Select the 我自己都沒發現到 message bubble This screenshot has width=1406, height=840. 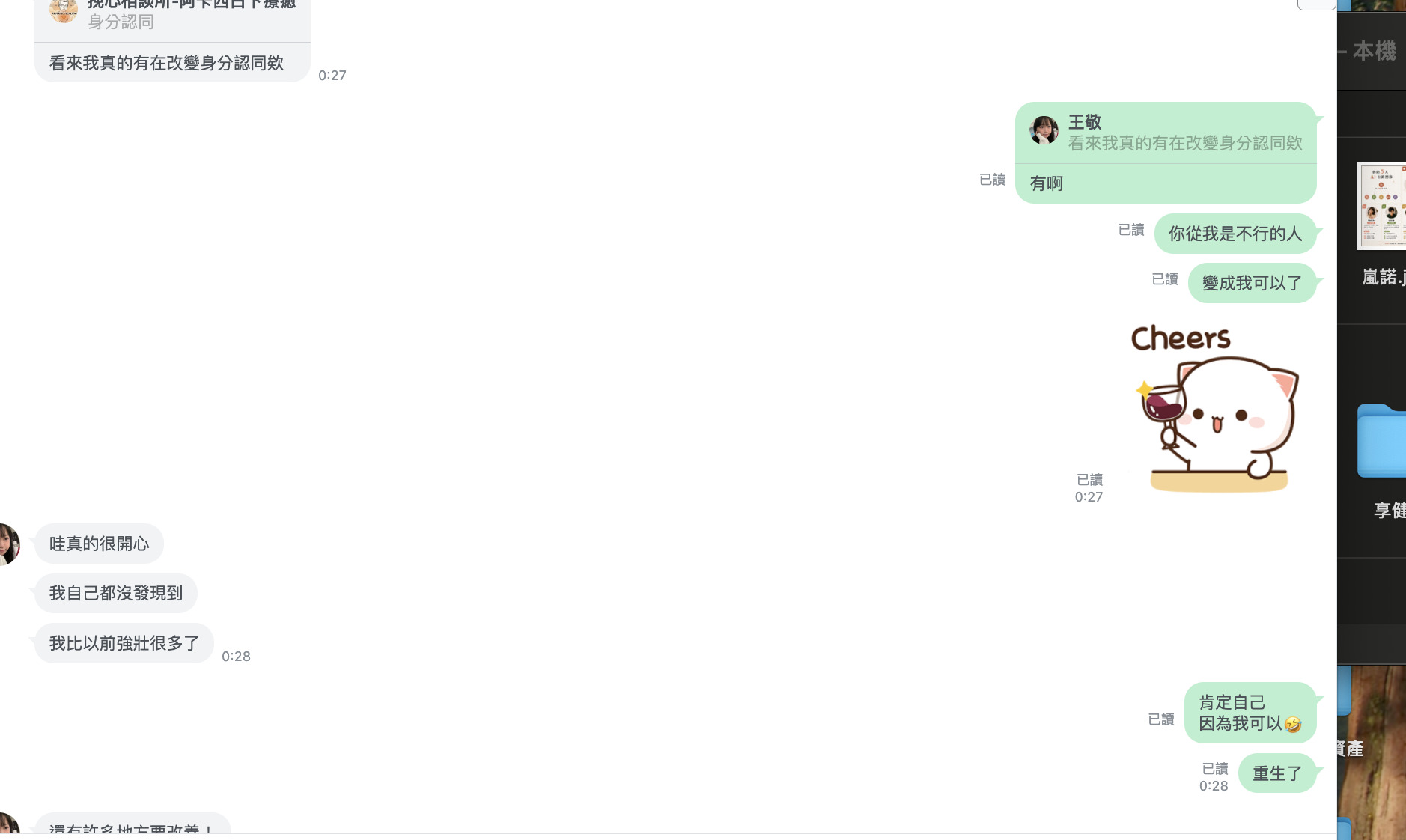(116, 594)
